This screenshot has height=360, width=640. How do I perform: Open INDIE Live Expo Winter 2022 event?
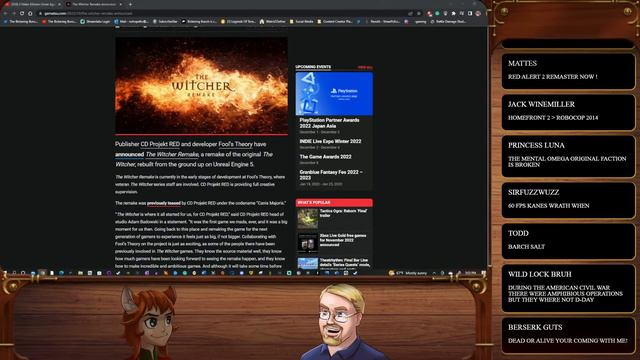[x=330, y=141]
